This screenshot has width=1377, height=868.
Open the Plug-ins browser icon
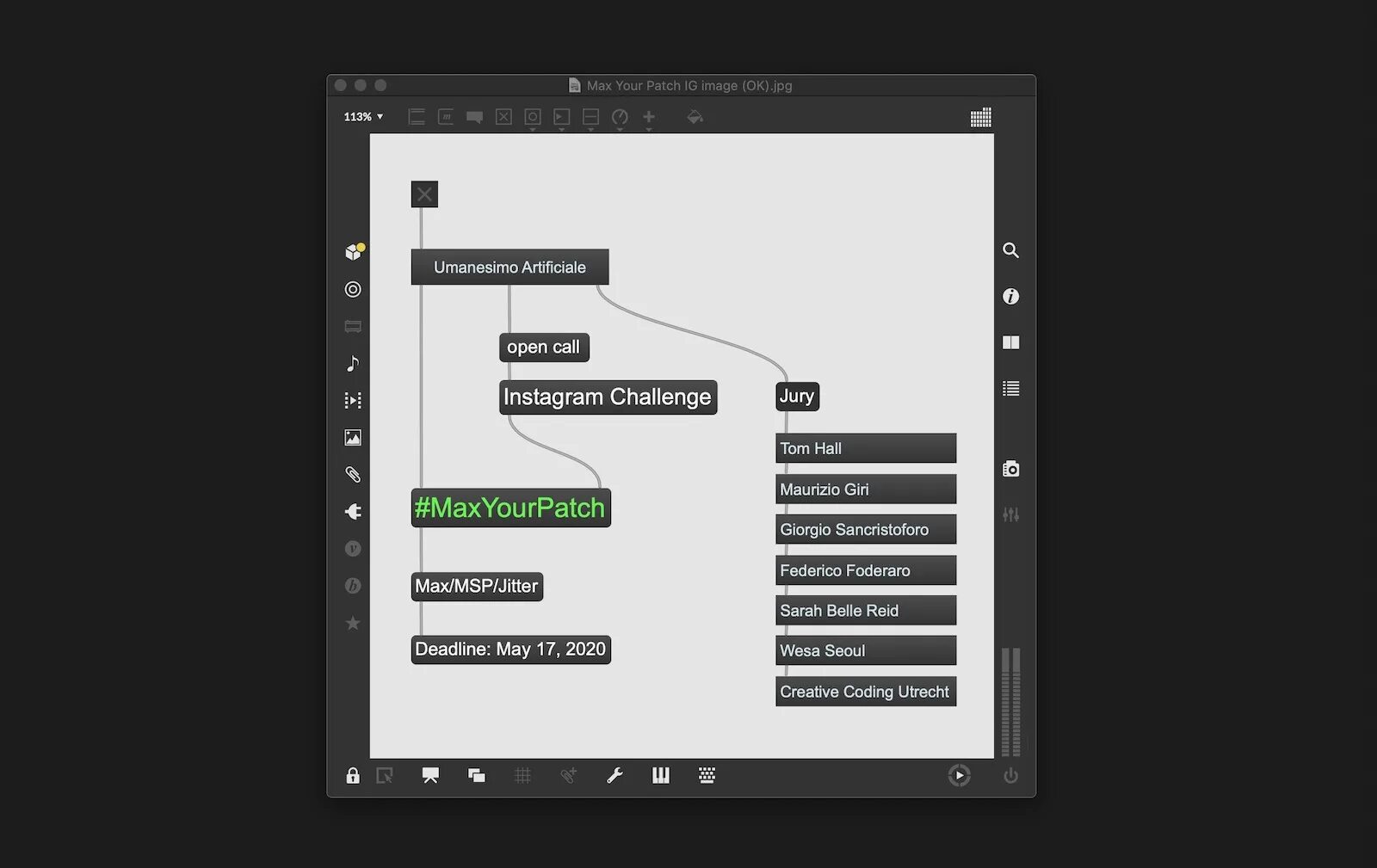click(x=353, y=512)
